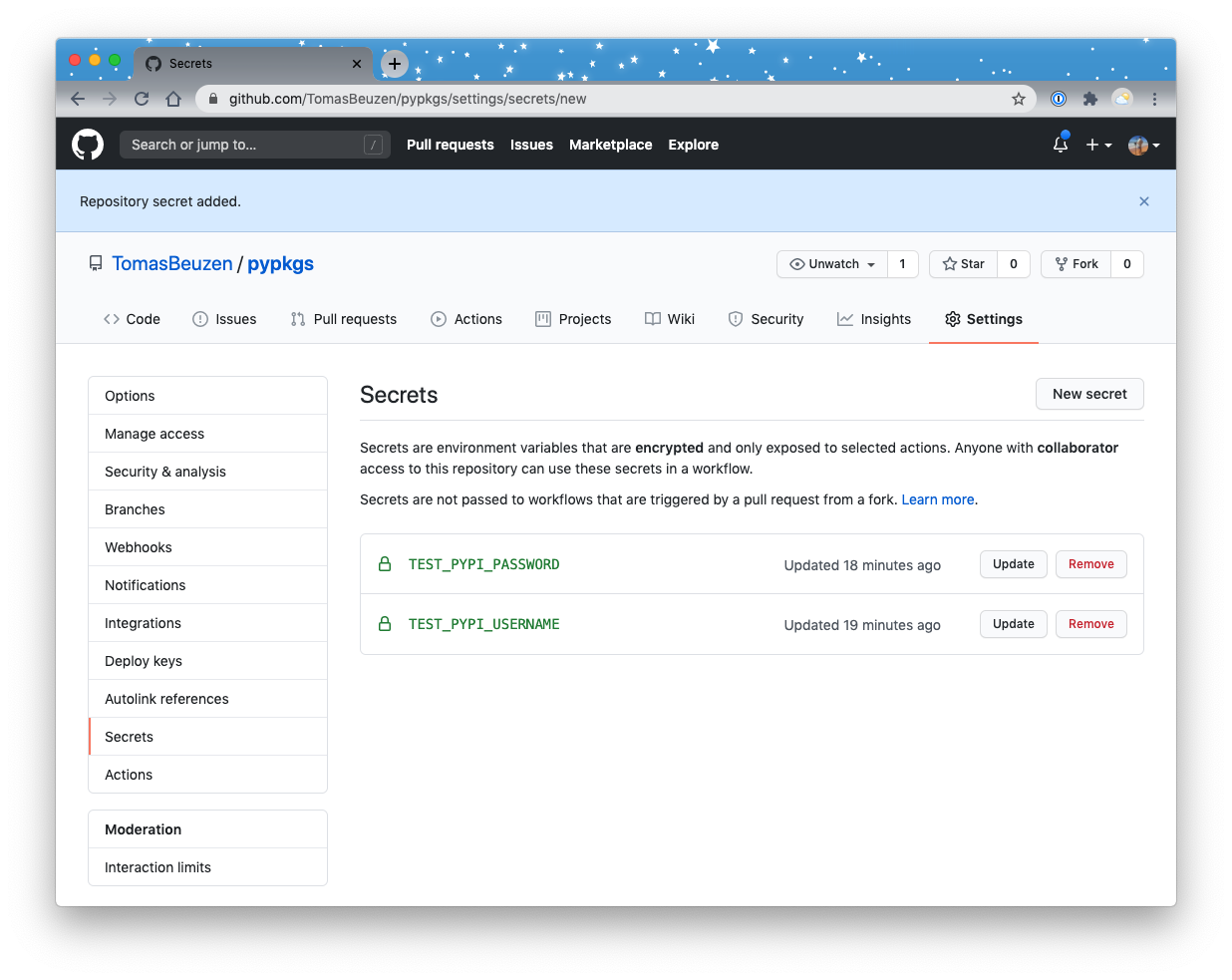Open Pull requests in the top navigation
The width and height of the screenshot is (1232, 980).
point(451,145)
